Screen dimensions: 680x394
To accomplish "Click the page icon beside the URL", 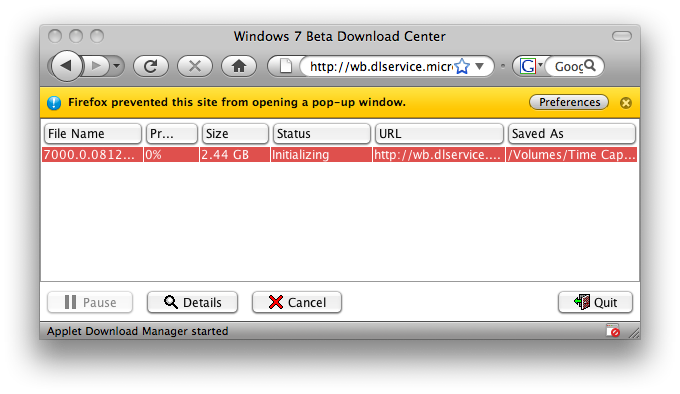I will coord(285,66).
